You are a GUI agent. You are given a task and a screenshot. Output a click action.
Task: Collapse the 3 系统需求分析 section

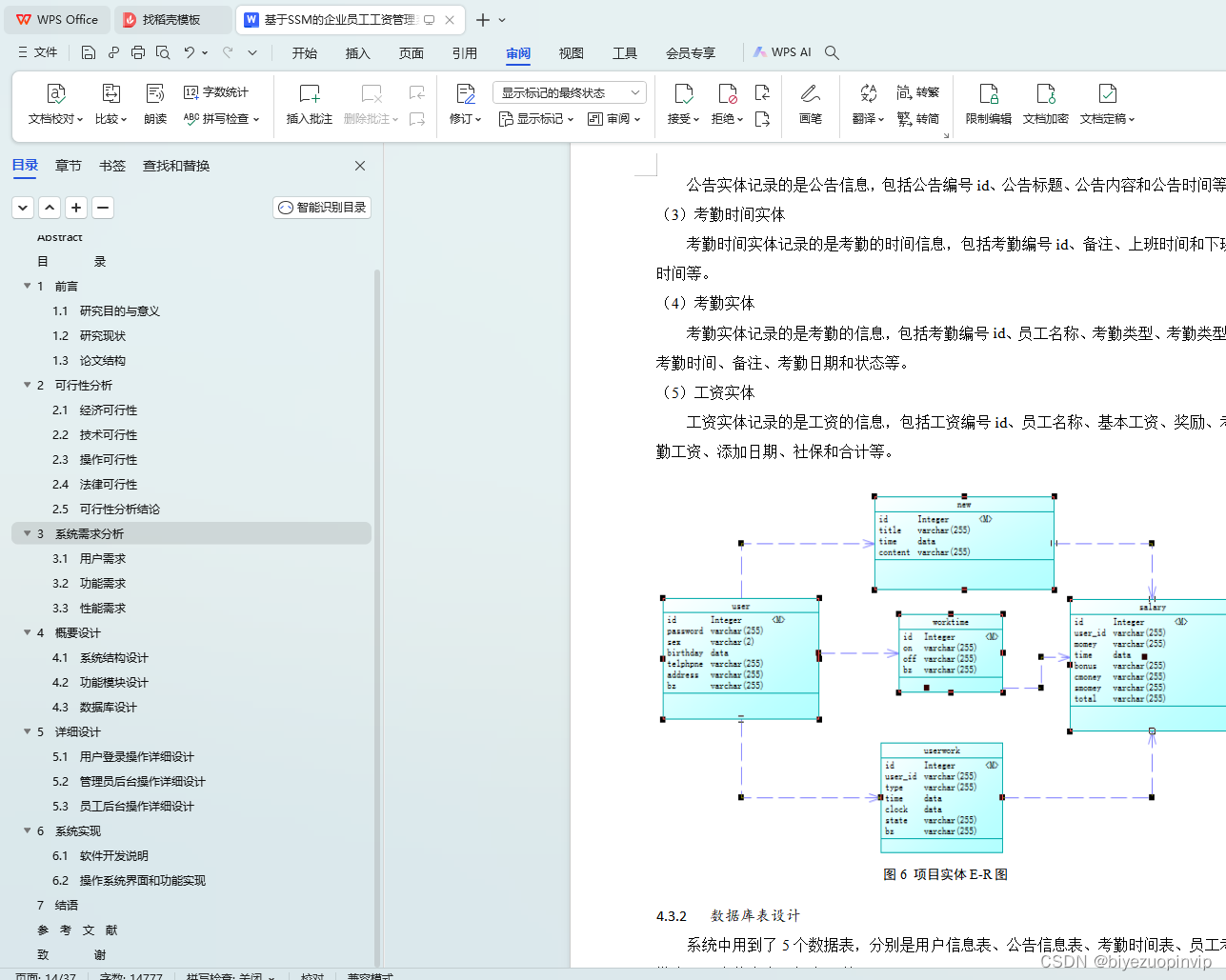coord(28,533)
